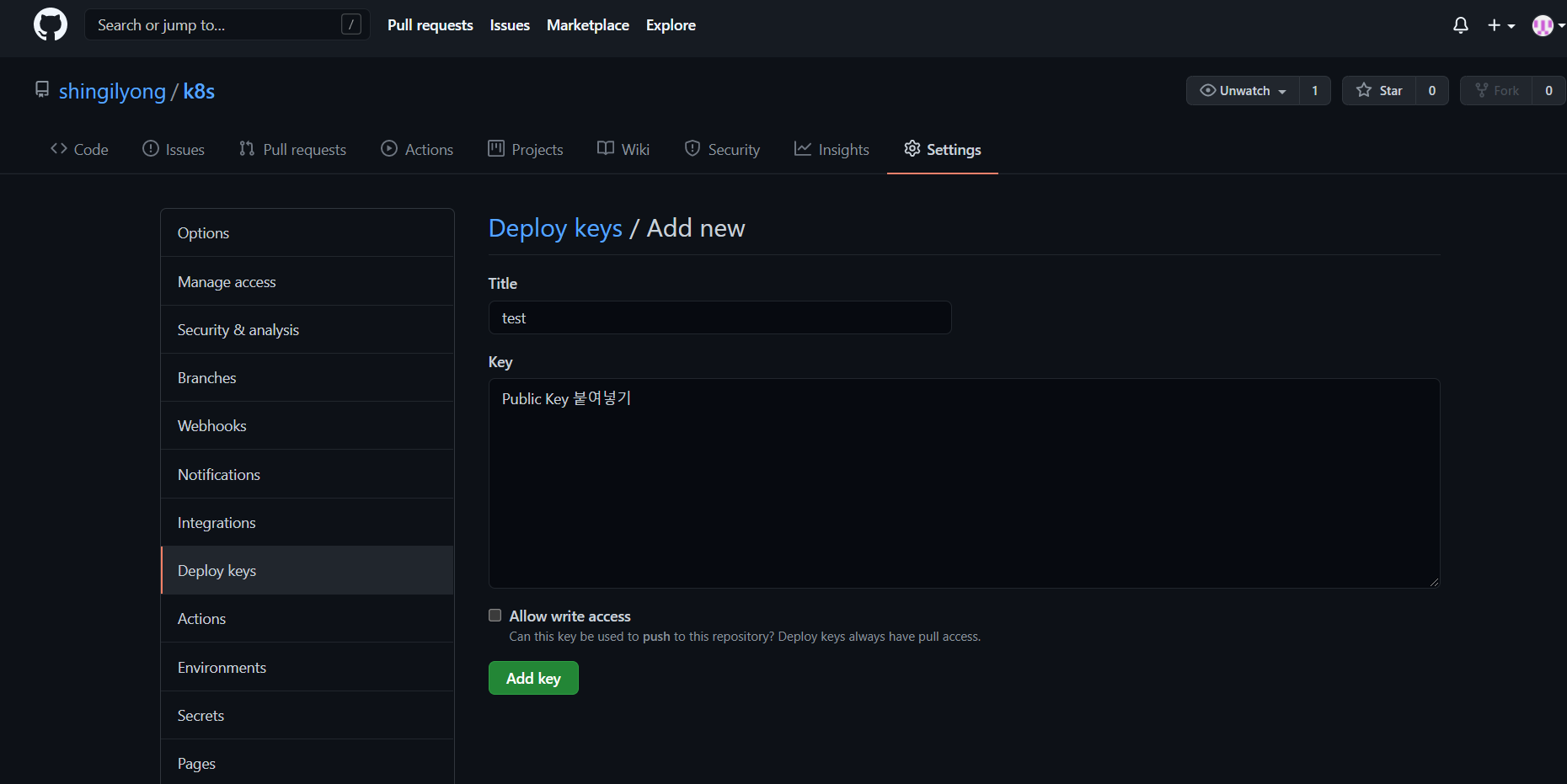The image size is (1567, 784).
Task: Open the GitHub homepage logo
Action: [51, 25]
